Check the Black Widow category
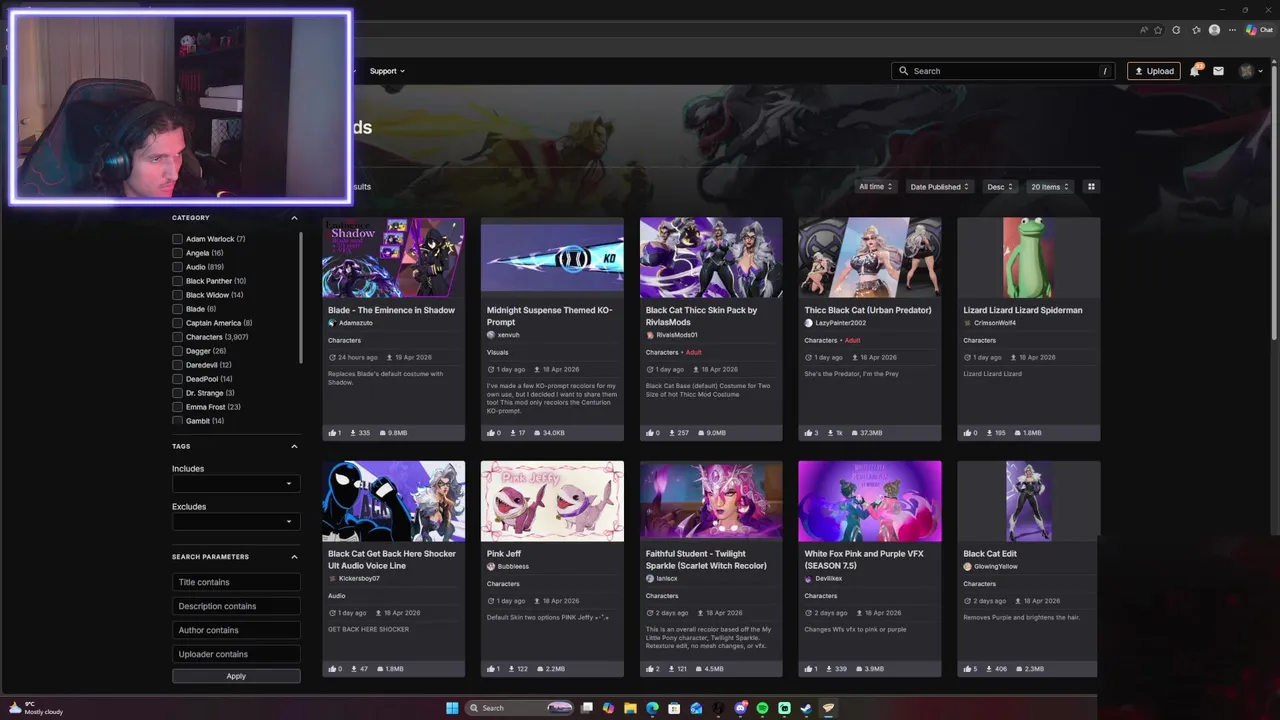 [x=177, y=295]
